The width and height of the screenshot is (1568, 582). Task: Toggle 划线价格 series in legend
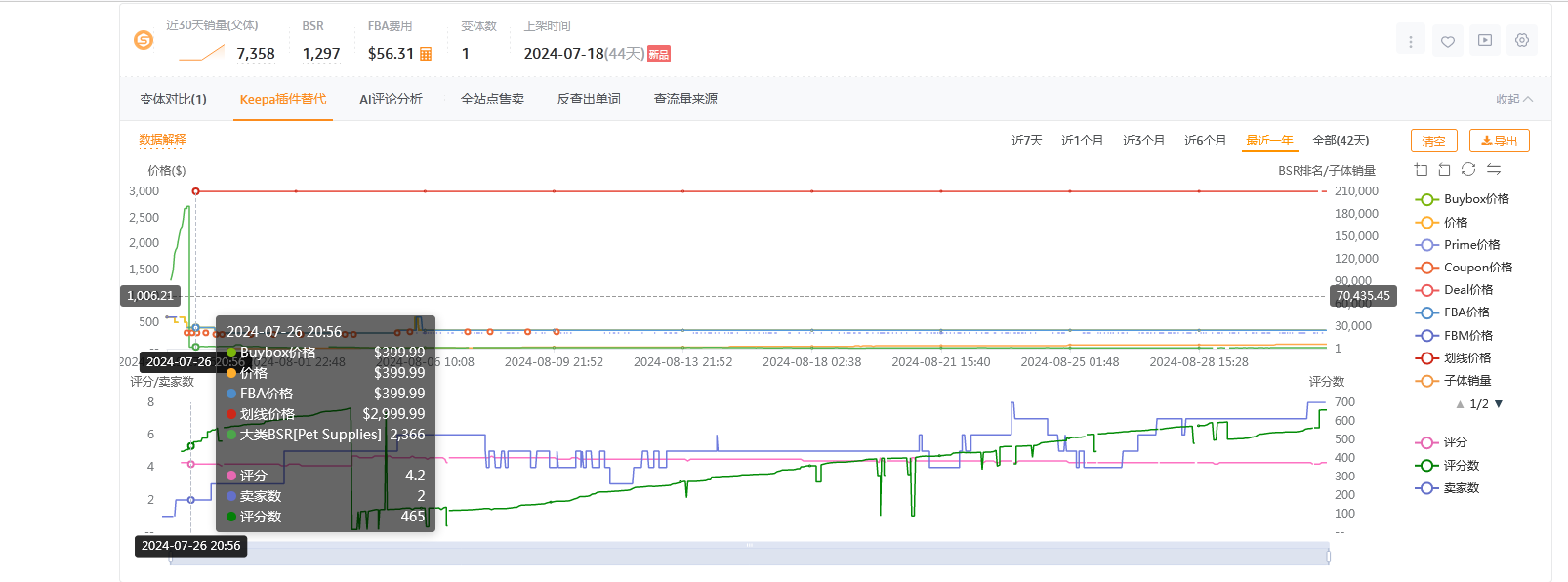click(x=1453, y=358)
